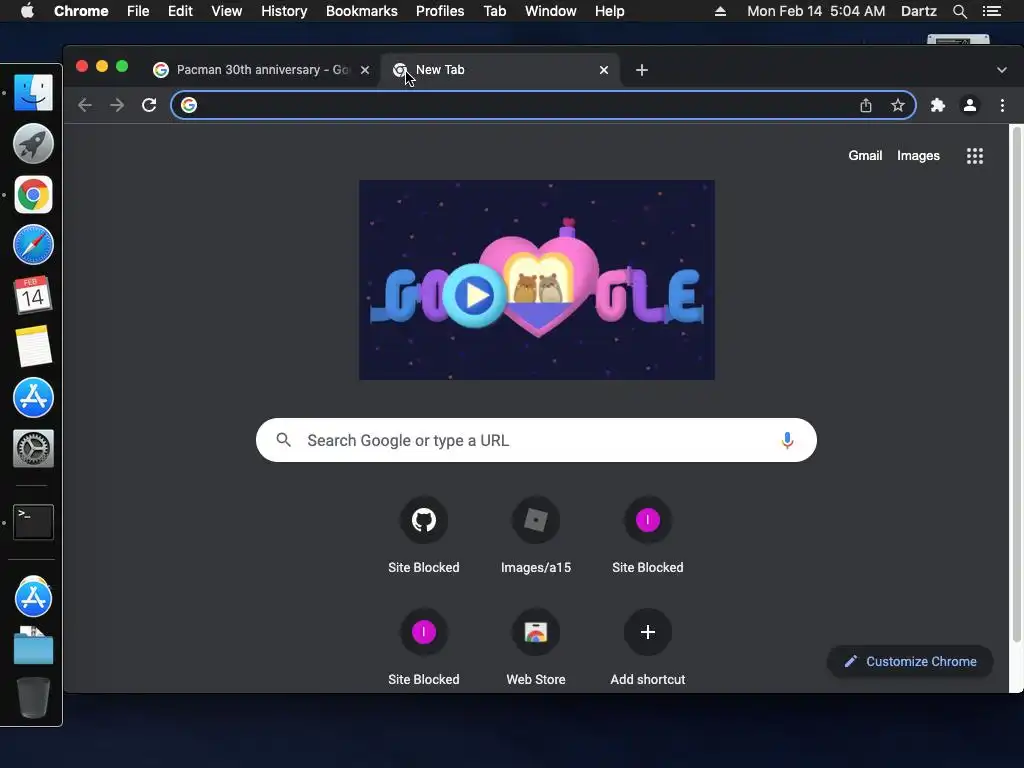
Task: Open the Tab menu
Action: click(494, 11)
